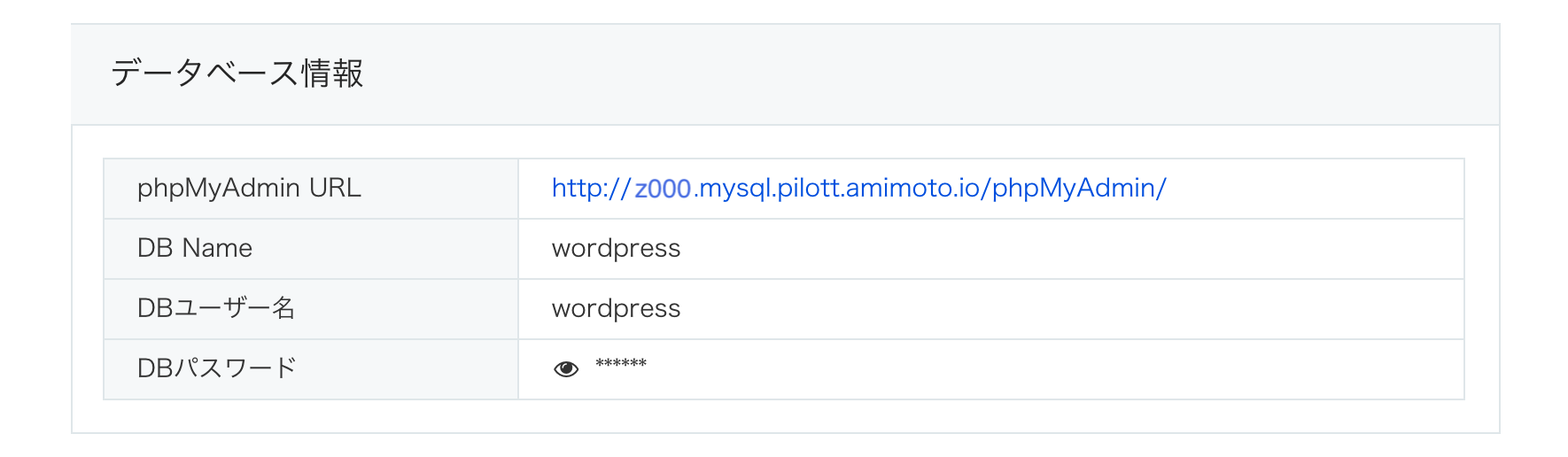Click the gray header bar background
The height and width of the screenshot is (457, 1568).
pos(930,74)
